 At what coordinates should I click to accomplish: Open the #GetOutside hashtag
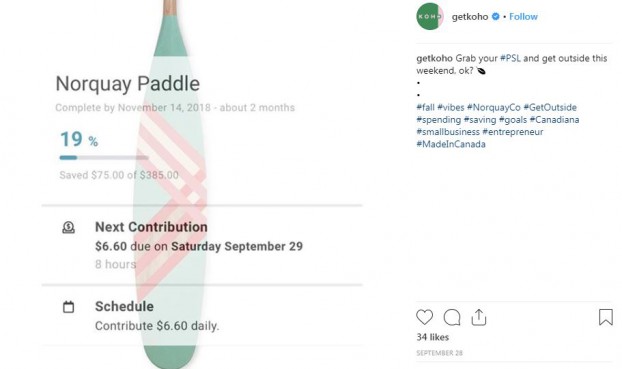[550, 108]
